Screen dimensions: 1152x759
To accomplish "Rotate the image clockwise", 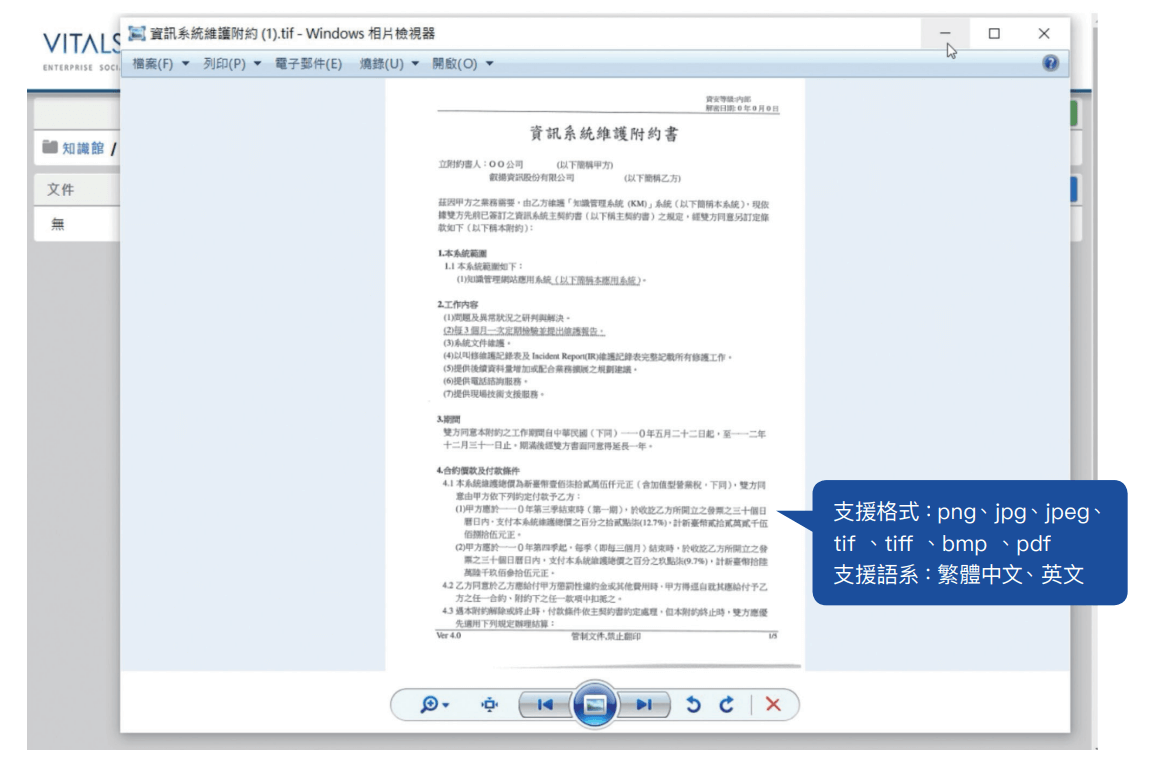I will 726,705.
